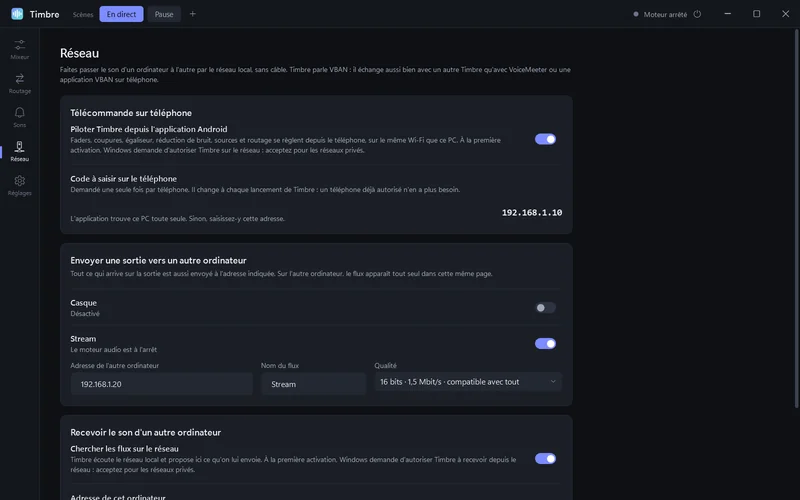Open the Qualité dropdown
Image resolution: width=800 pixels, height=500 pixels.
pyautogui.click(x=468, y=382)
